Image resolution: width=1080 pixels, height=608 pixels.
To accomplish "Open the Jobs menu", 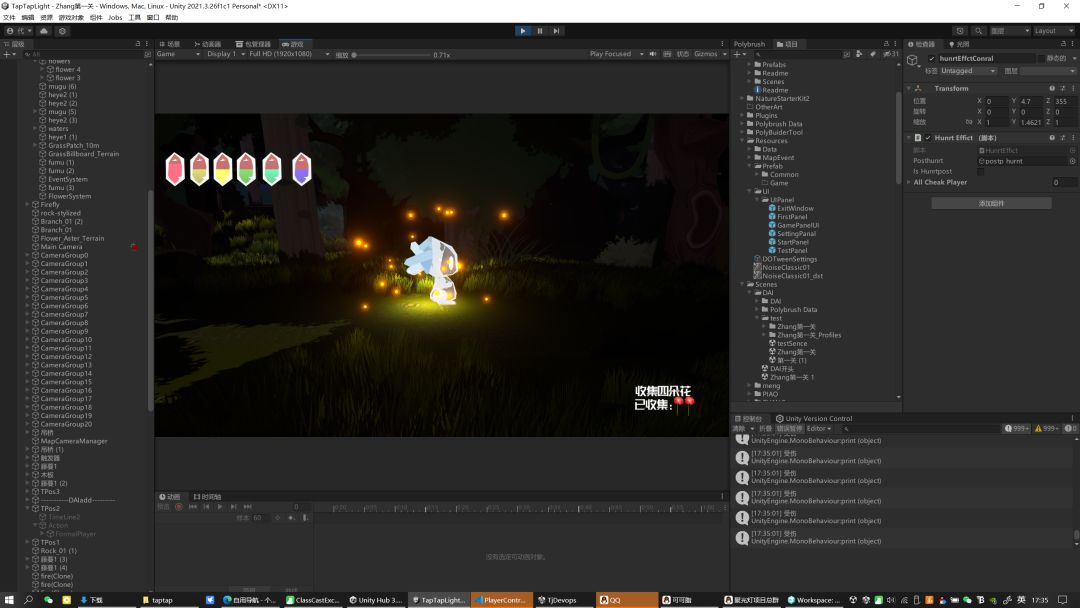I will coord(115,17).
